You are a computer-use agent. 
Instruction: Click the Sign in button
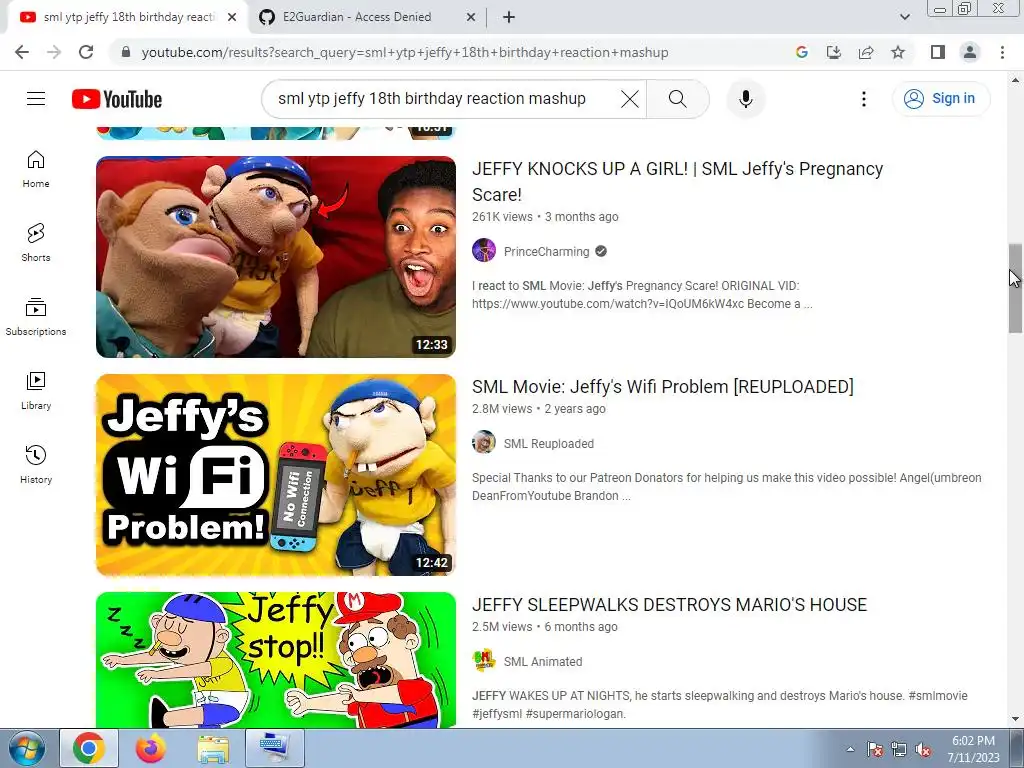[941, 99]
